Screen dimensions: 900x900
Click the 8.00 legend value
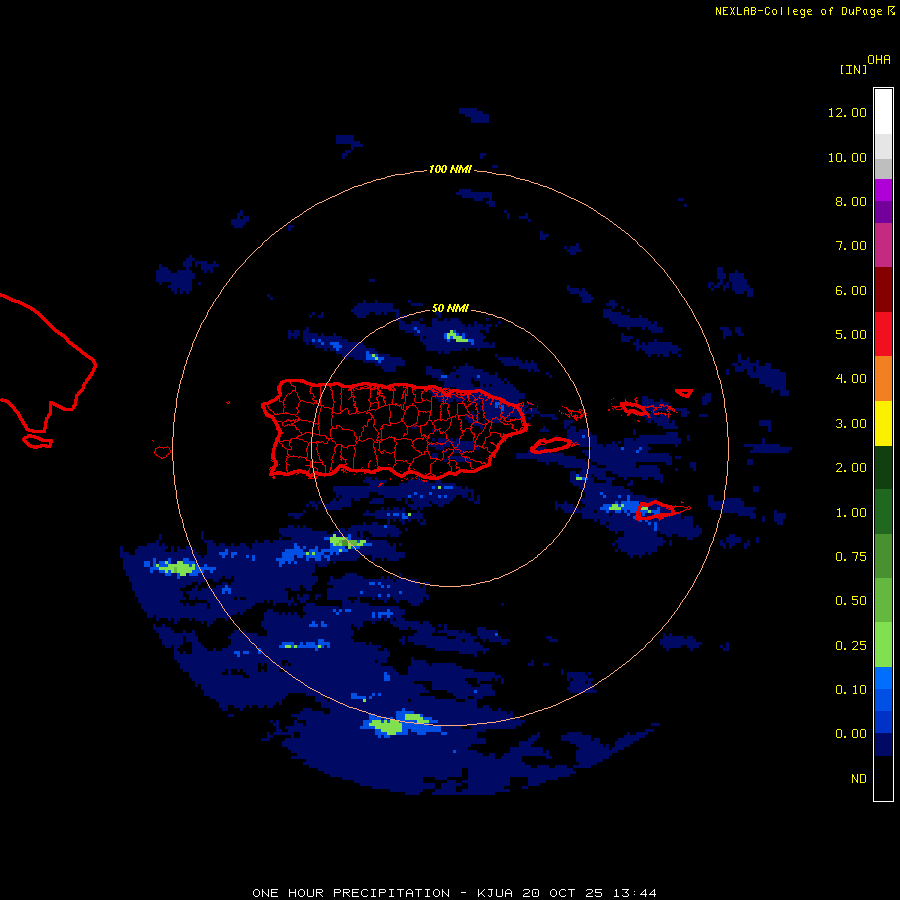pyautogui.click(x=851, y=201)
